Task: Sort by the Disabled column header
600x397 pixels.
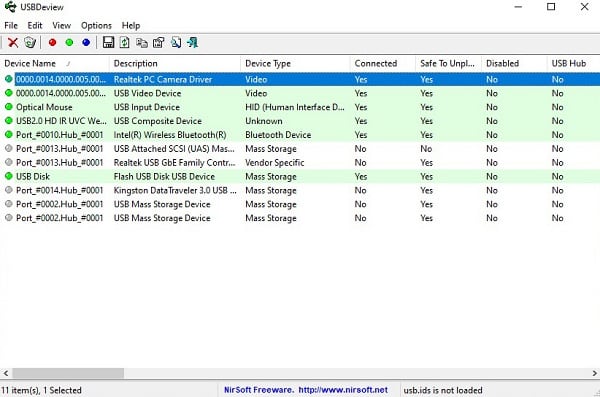Action: click(x=514, y=63)
